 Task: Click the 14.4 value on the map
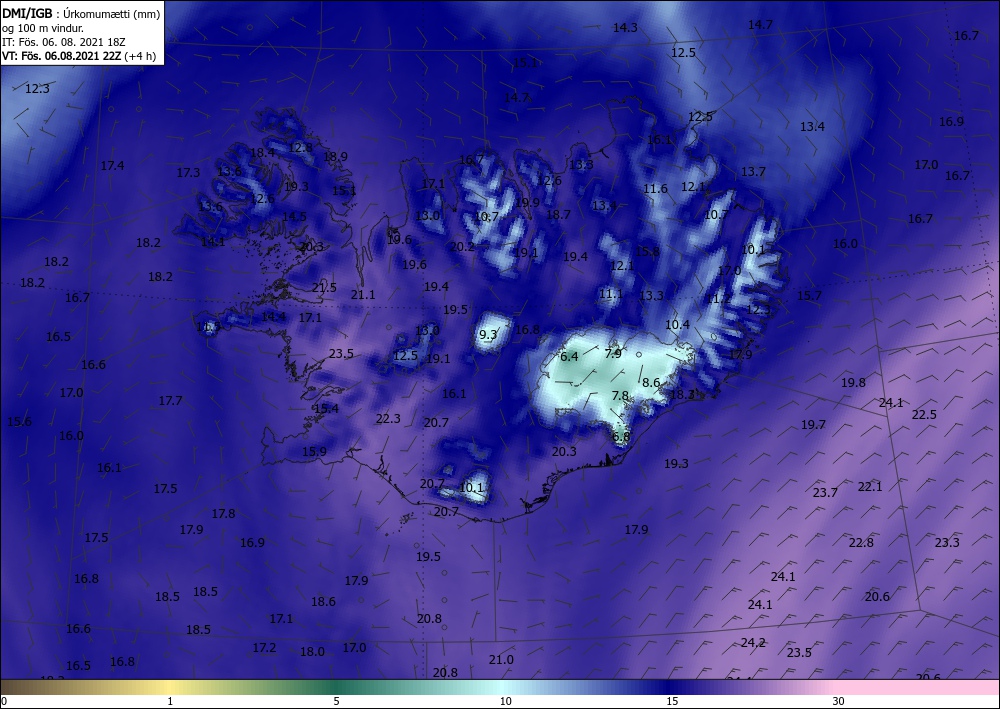pyautogui.click(x=274, y=316)
